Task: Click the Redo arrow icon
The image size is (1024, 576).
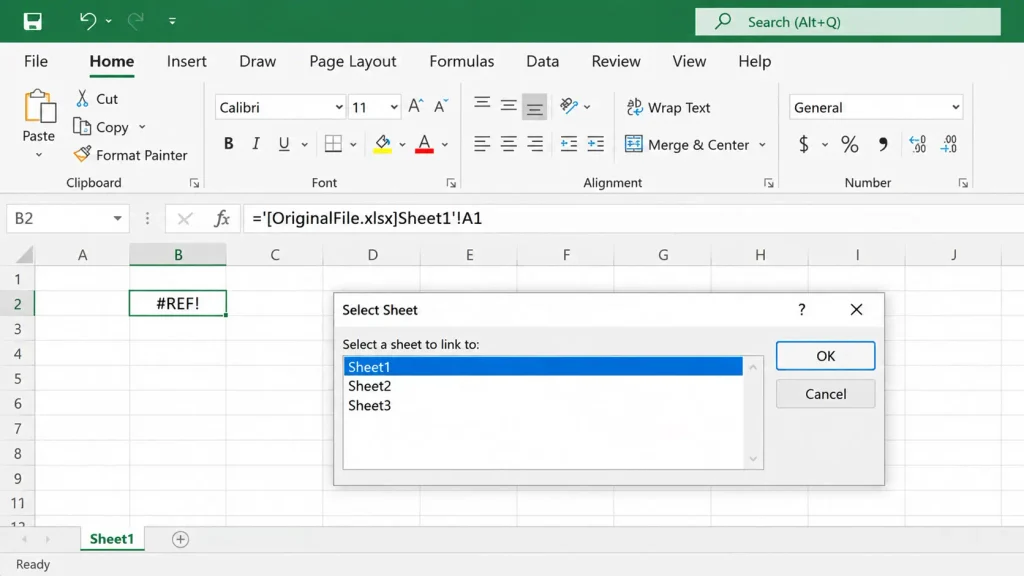Action: [x=135, y=21]
